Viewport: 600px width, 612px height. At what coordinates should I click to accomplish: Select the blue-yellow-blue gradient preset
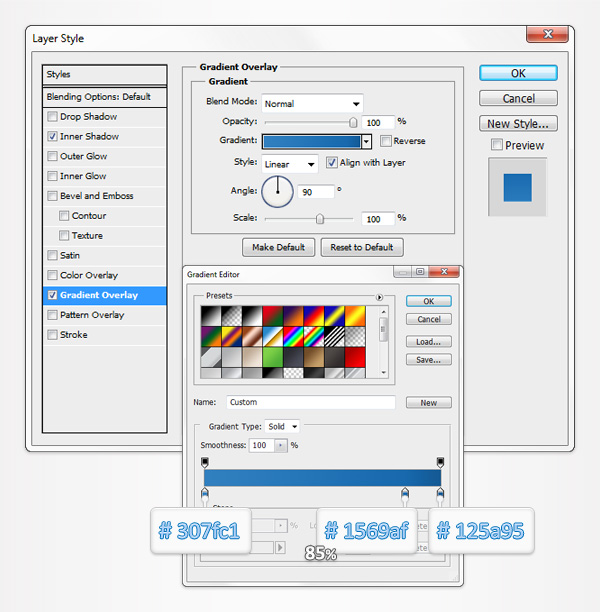[x=335, y=316]
